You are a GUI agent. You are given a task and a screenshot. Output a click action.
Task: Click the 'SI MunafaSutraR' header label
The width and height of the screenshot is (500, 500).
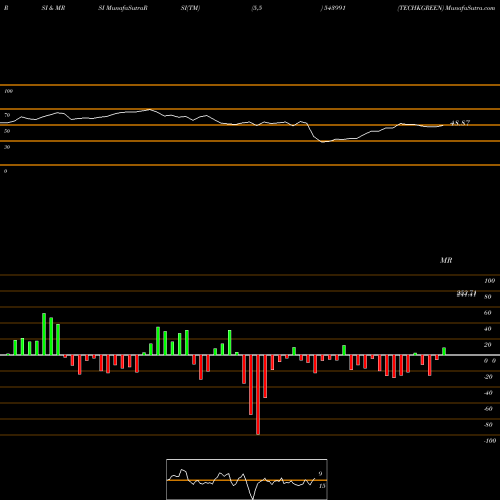[123, 8]
